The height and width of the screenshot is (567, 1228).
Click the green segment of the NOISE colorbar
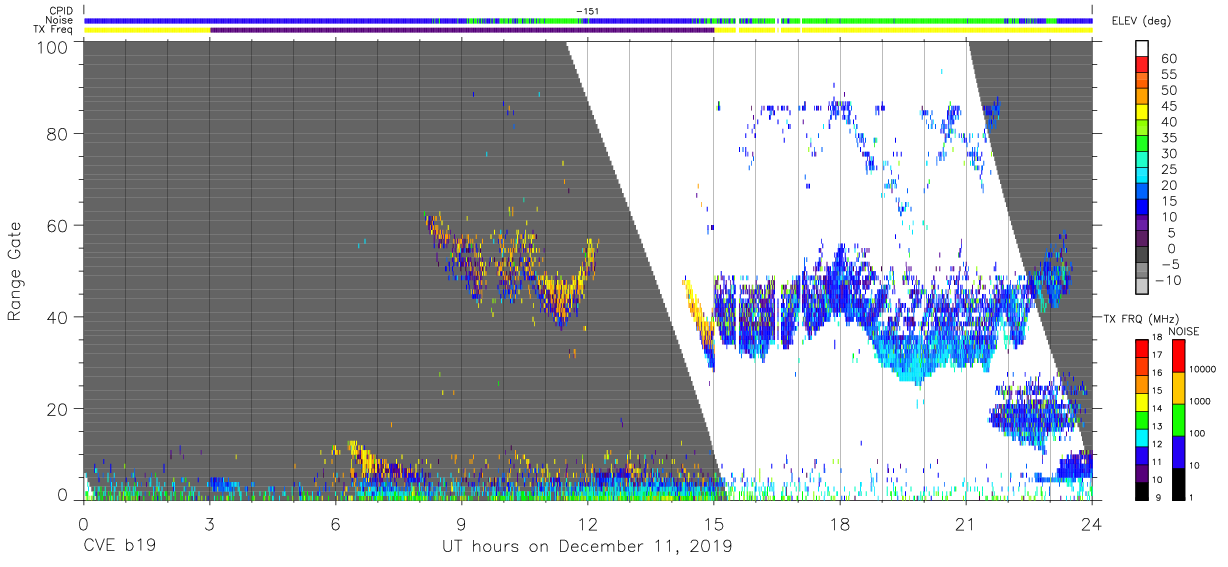pyautogui.click(x=1179, y=420)
